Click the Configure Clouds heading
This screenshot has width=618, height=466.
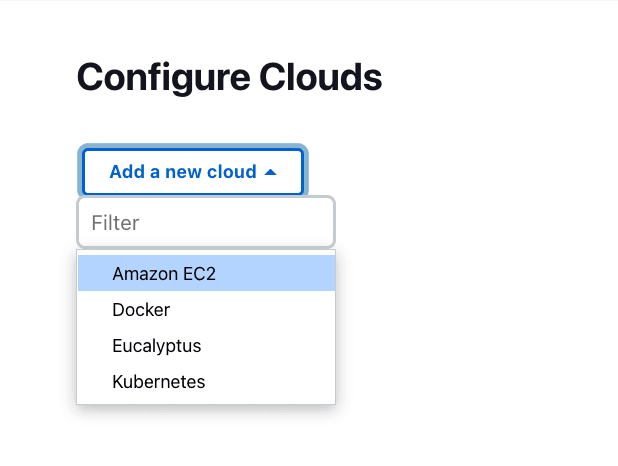click(x=229, y=77)
